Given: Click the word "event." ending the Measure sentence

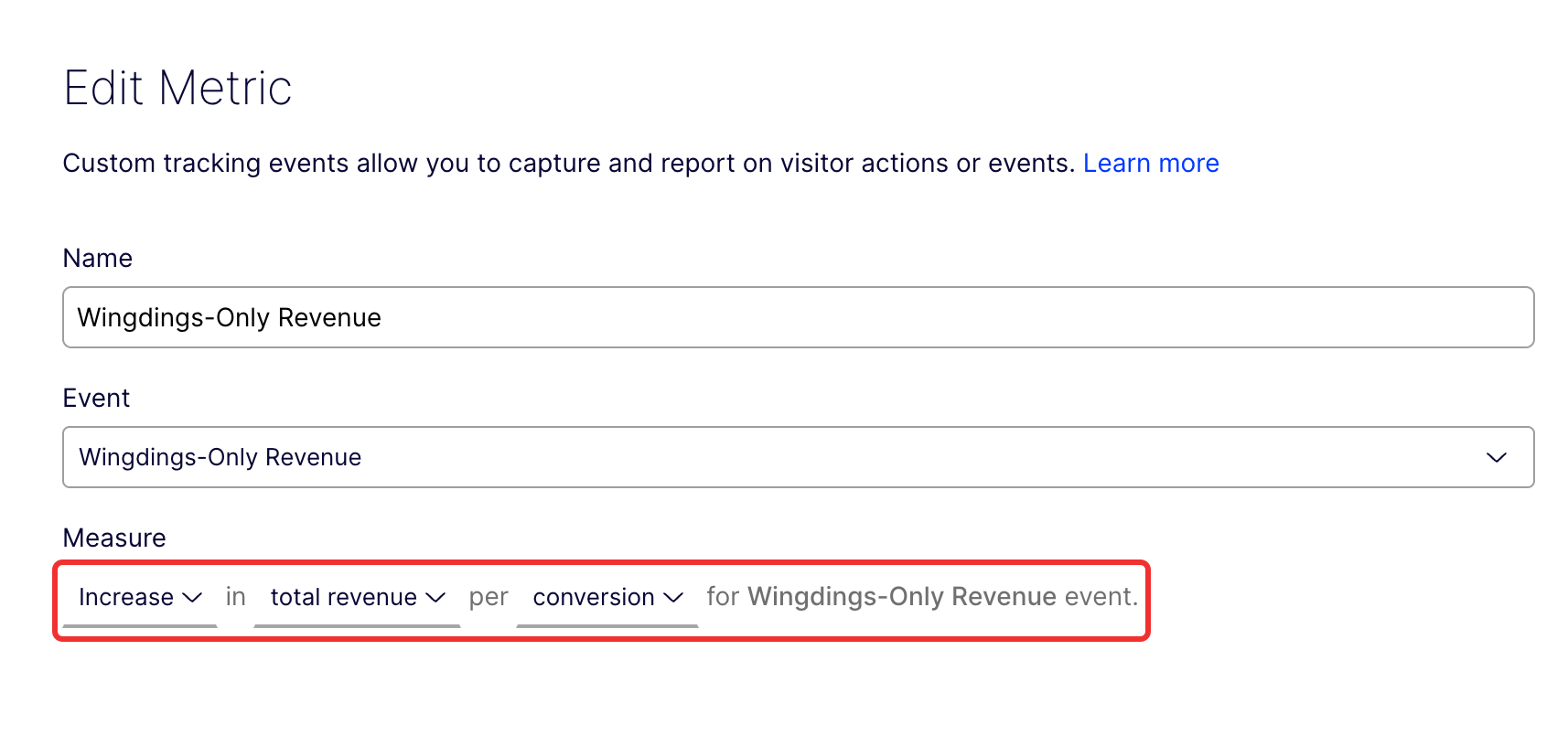Looking at the screenshot, I should click(1101, 596).
